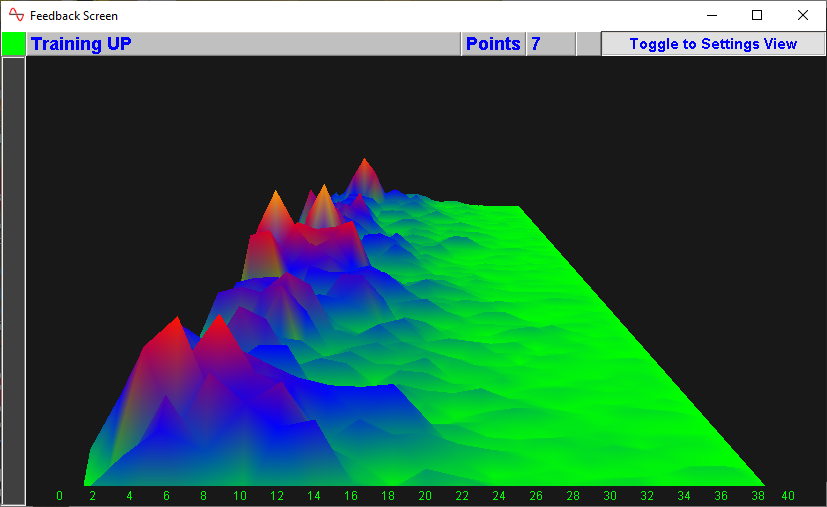Click frequency axis label 26

(x=536, y=496)
